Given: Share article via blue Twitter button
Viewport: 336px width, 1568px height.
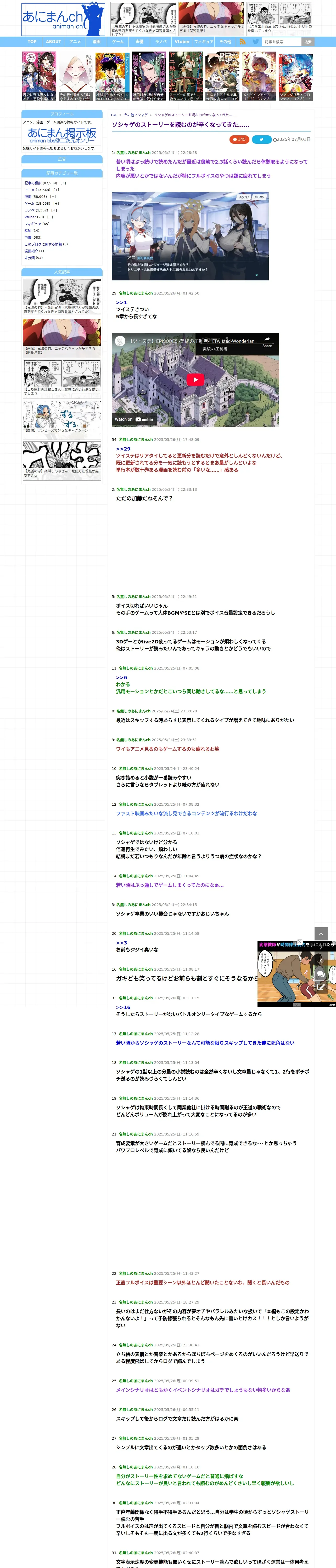Looking at the screenshot, I should pyautogui.click(x=262, y=139).
